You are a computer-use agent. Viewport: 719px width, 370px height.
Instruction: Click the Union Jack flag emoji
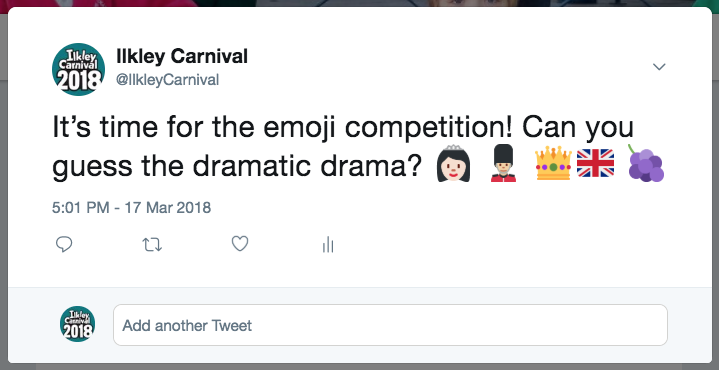click(x=595, y=163)
